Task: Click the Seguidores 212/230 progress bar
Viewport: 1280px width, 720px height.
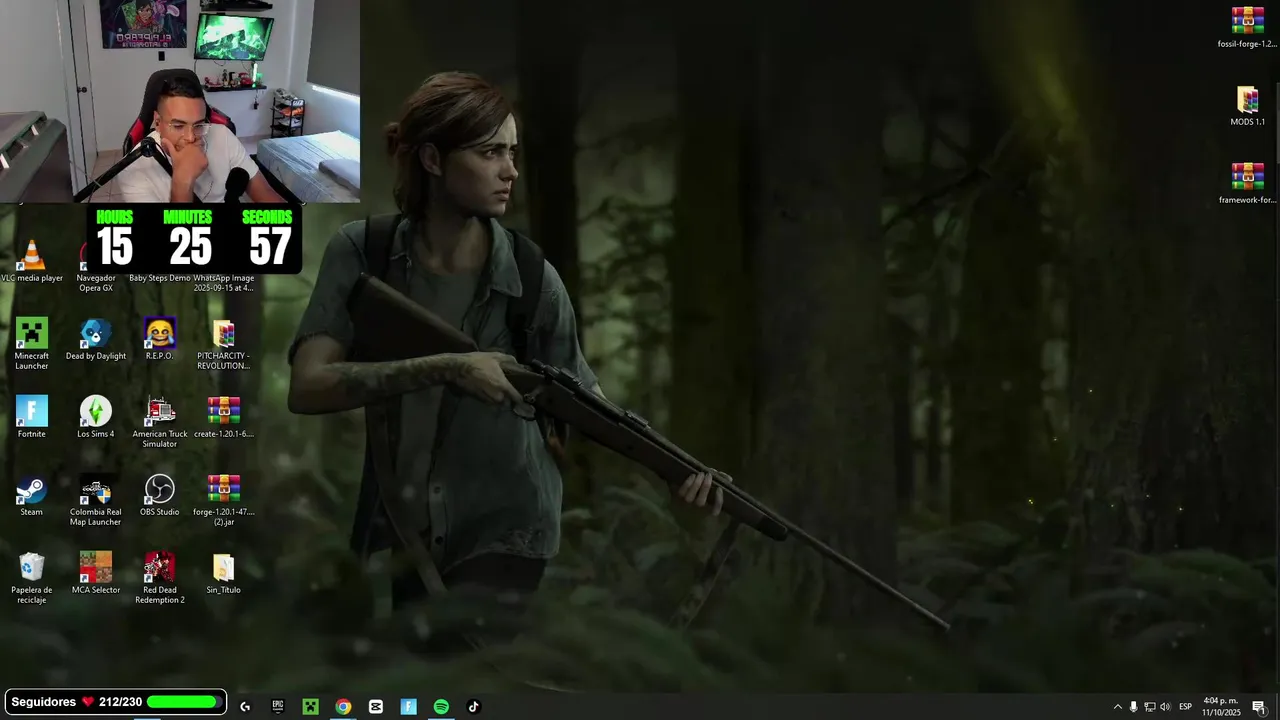Action: tap(116, 702)
